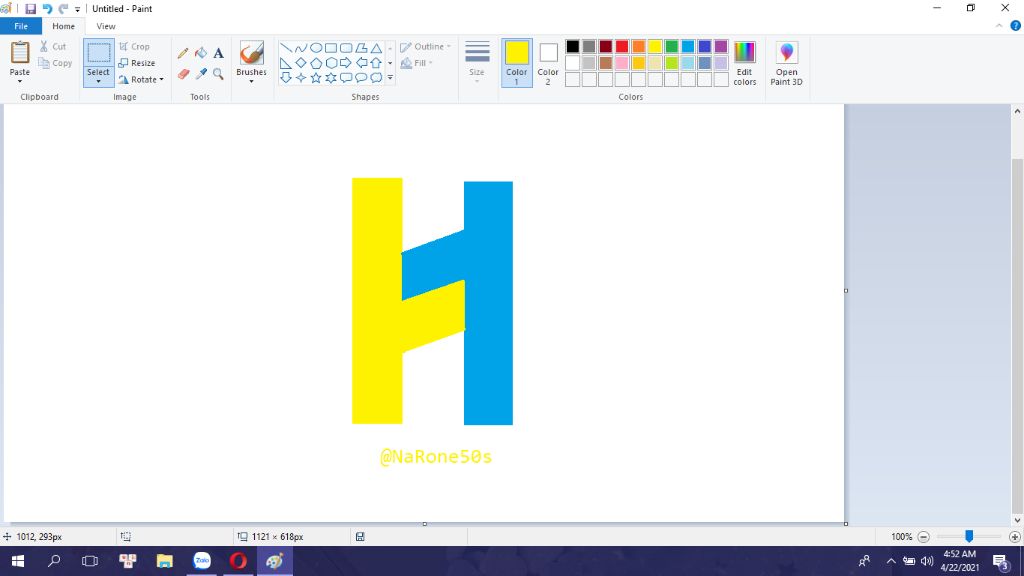Open File Explorer from taskbar
This screenshot has height=576, width=1024.
[x=165, y=561]
